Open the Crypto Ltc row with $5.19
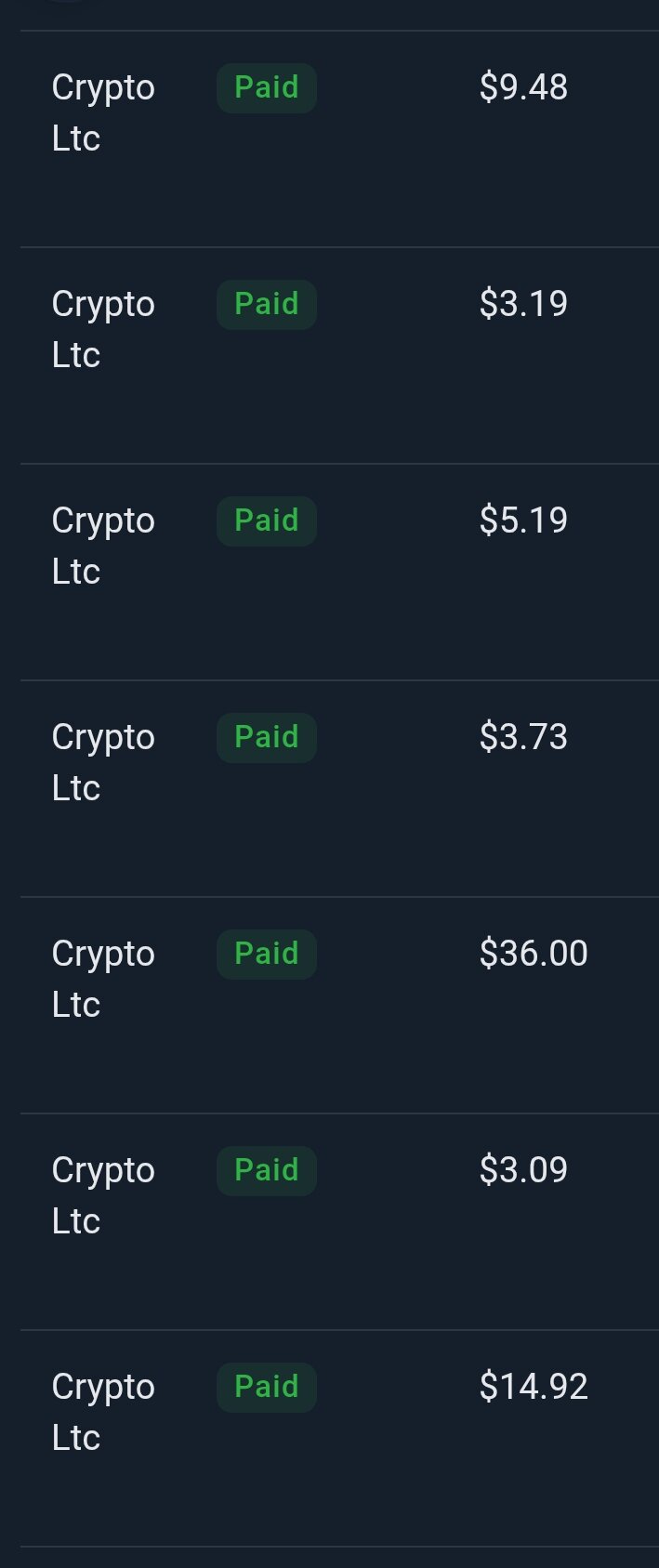Viewport: 659px width, 1568px height. (339, 573)
